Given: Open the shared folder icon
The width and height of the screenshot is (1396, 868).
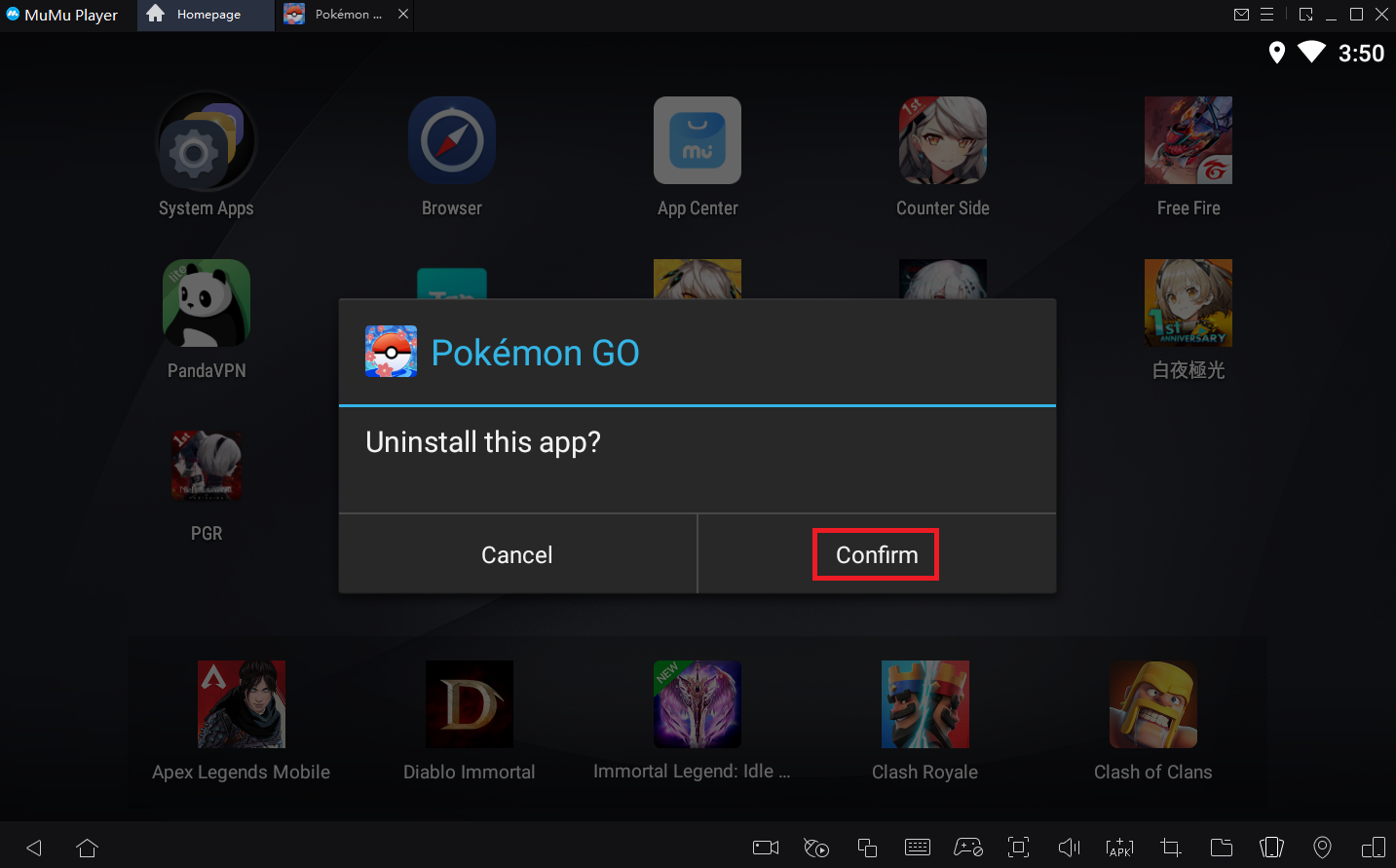Looking at the screenshot, I should 1222,848.
